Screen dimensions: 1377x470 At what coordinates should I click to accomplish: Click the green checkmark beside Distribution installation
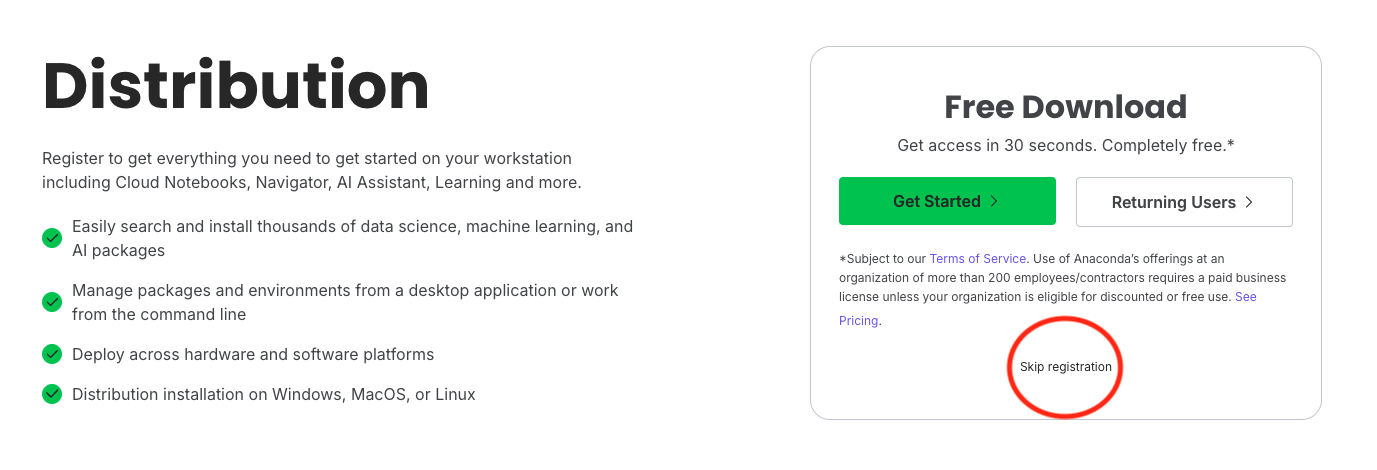coord(52,394)
